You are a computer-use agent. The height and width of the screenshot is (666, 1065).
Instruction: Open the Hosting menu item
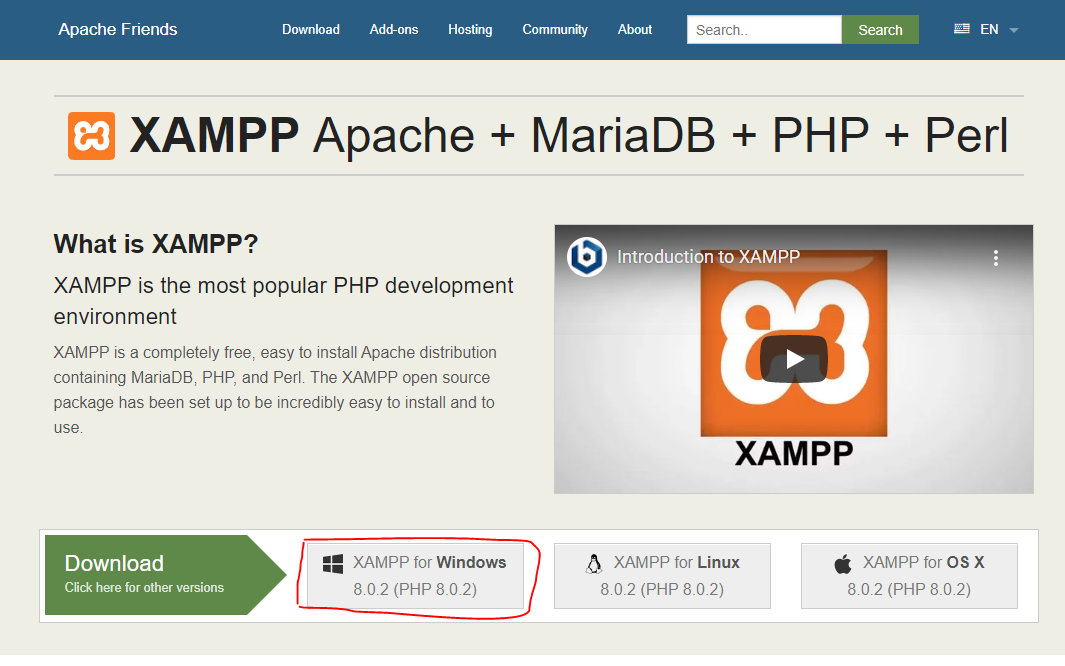tap(470, 29)
